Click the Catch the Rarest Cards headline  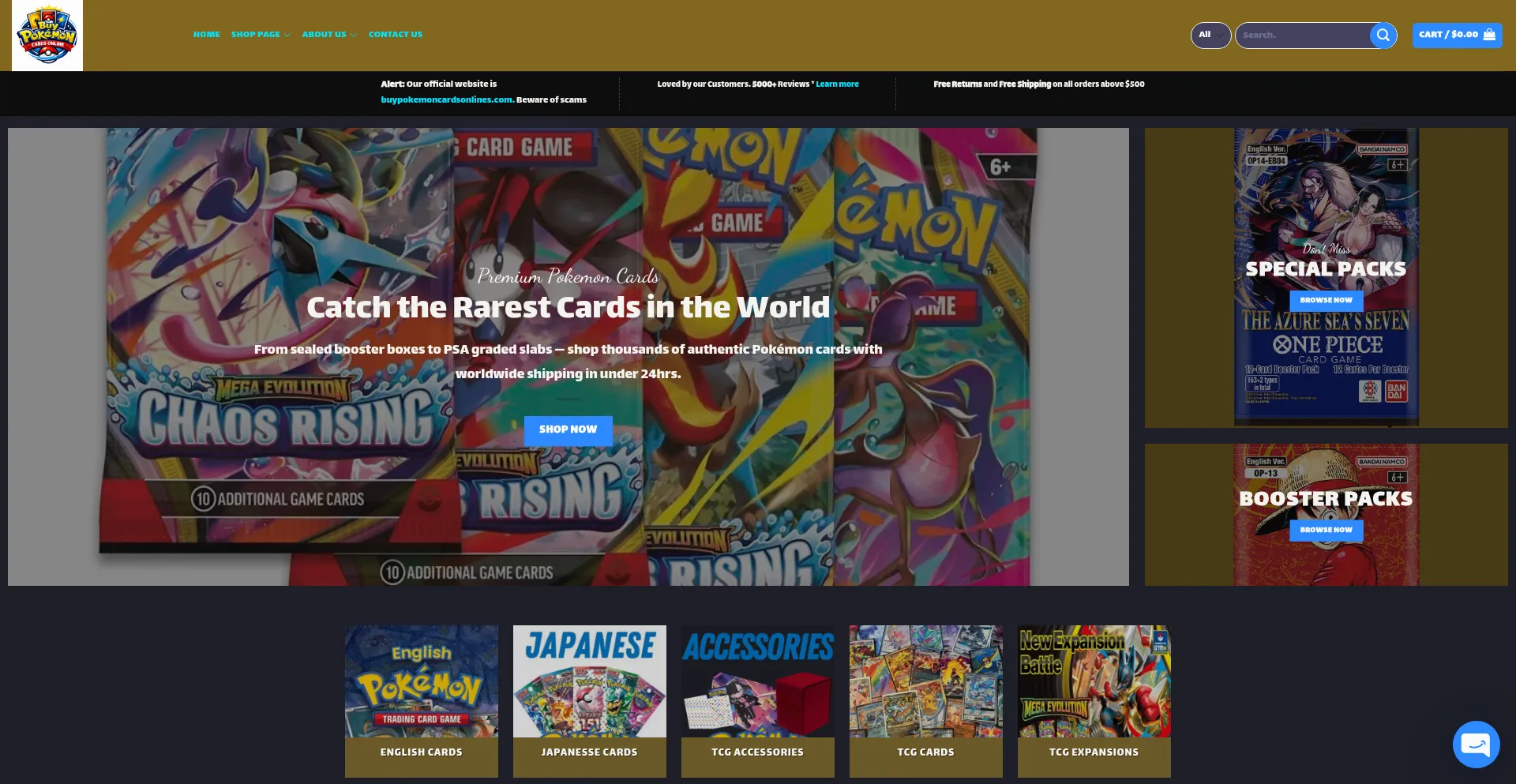(x=568, y=307)
